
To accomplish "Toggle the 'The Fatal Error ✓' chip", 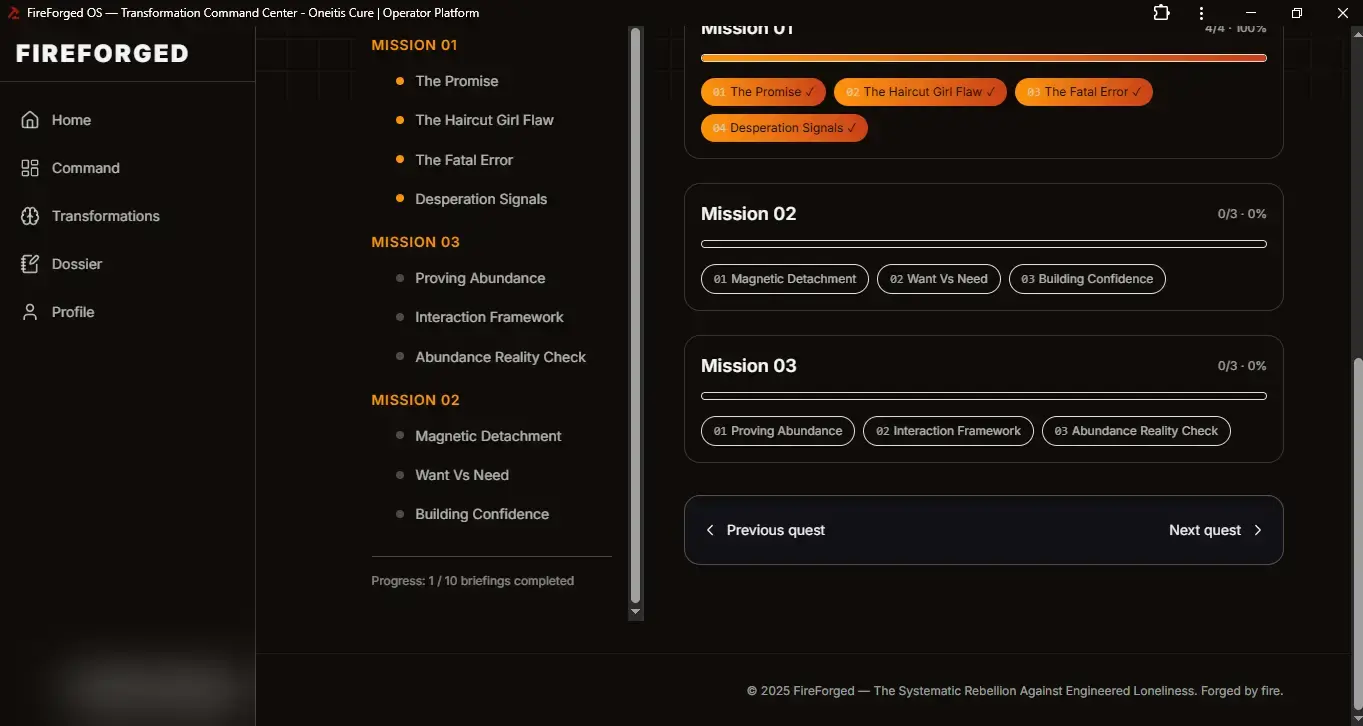I will click(1083, 92).
